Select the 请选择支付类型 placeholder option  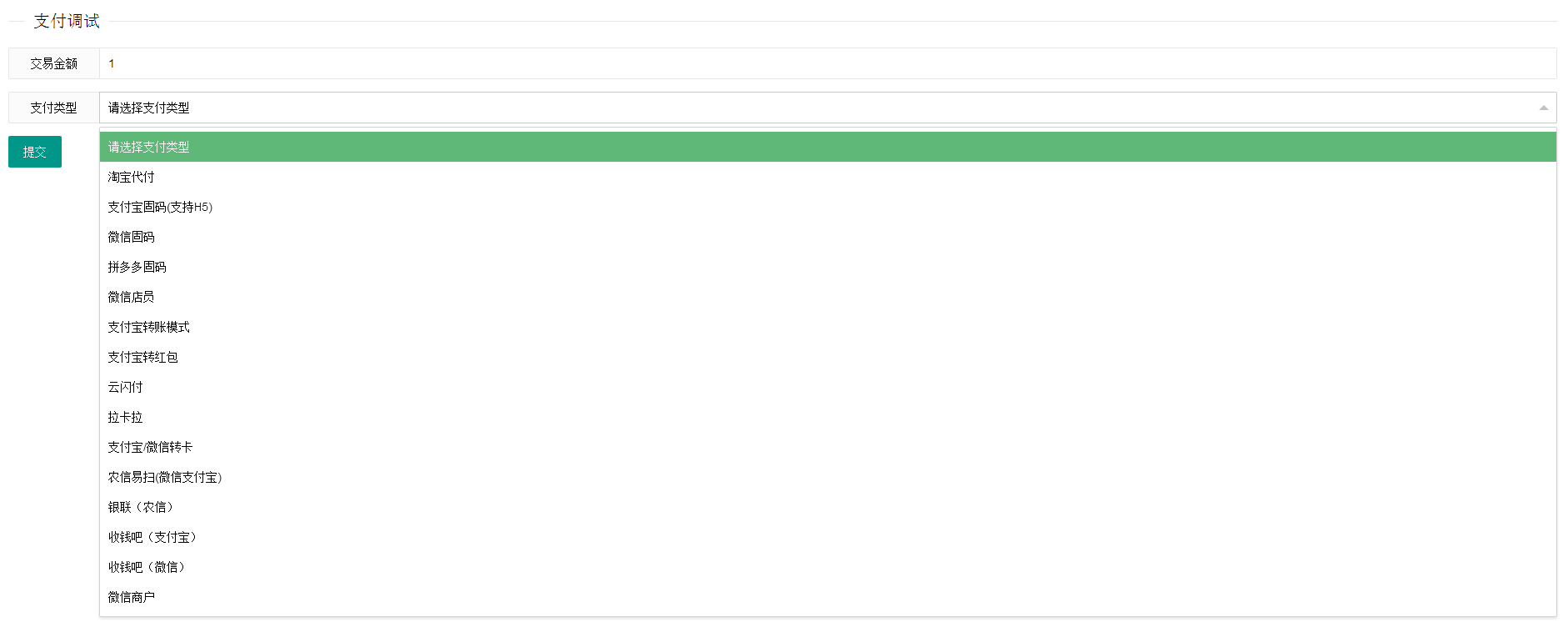(x=149, y=147)
